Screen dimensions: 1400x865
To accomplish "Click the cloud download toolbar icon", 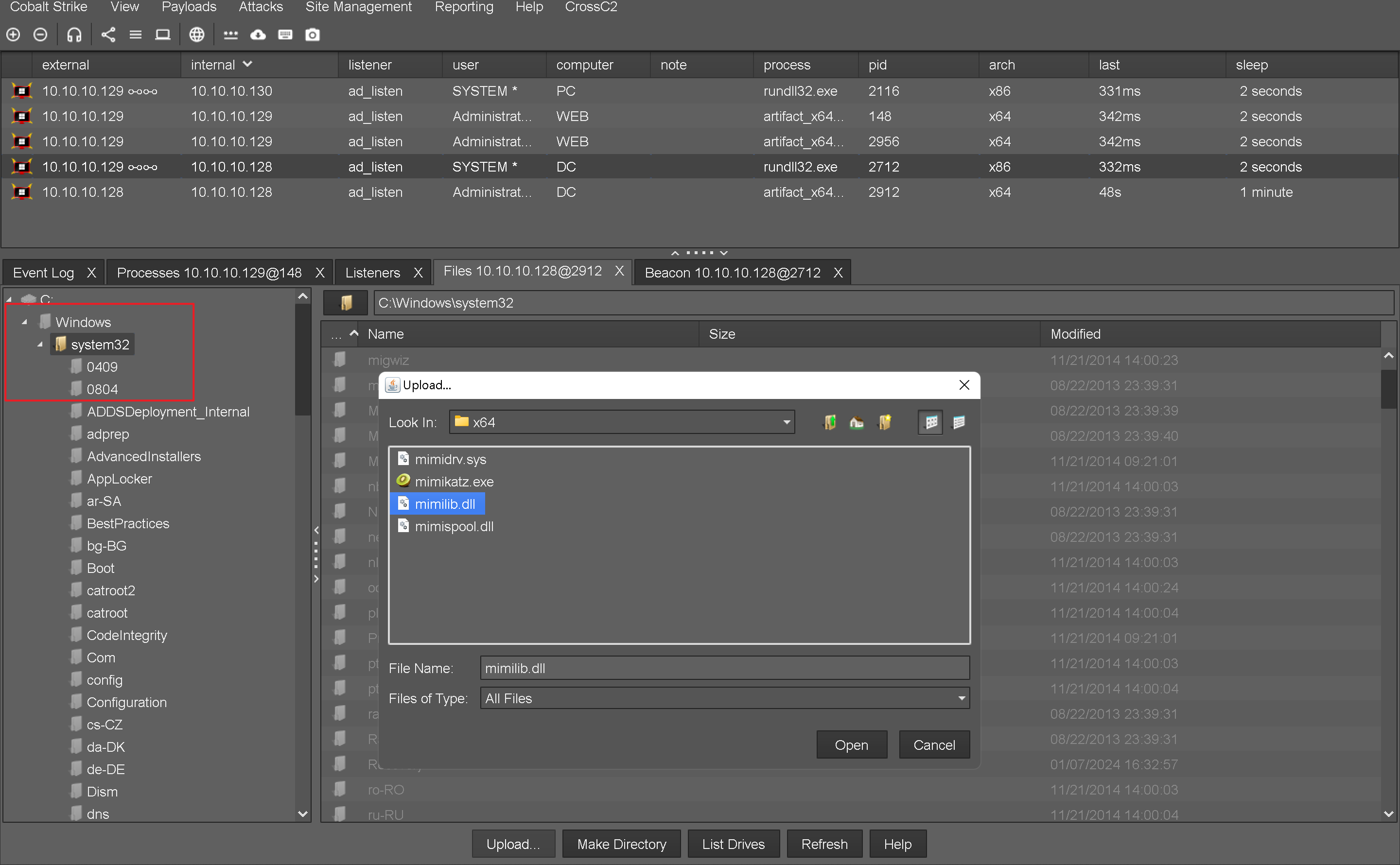I will (x=258, y=35).
